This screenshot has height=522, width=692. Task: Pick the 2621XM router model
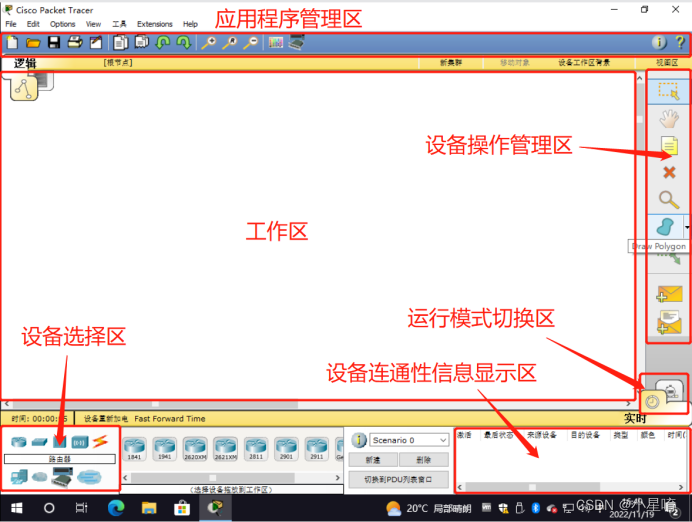point(226,449)
